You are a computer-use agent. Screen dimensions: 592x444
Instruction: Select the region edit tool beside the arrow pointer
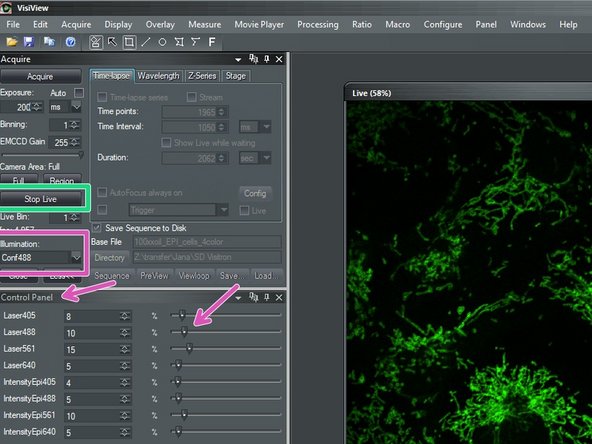(x=96, y=42)
